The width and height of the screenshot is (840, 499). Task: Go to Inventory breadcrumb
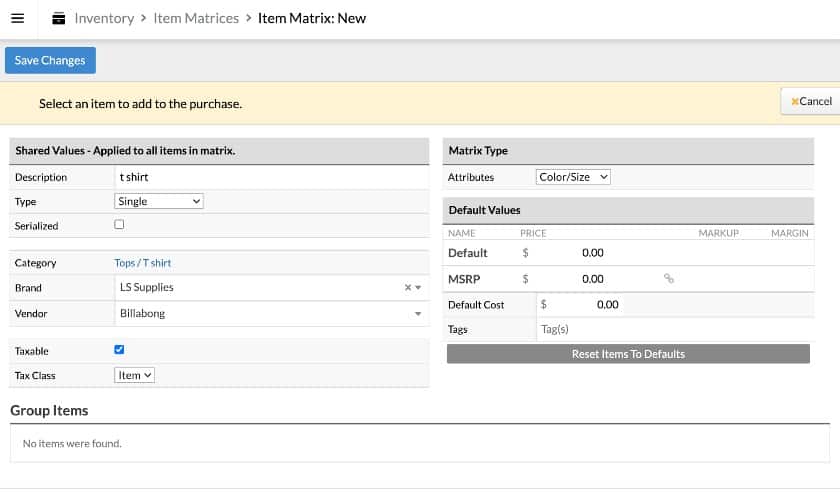(x=104, y=18)
